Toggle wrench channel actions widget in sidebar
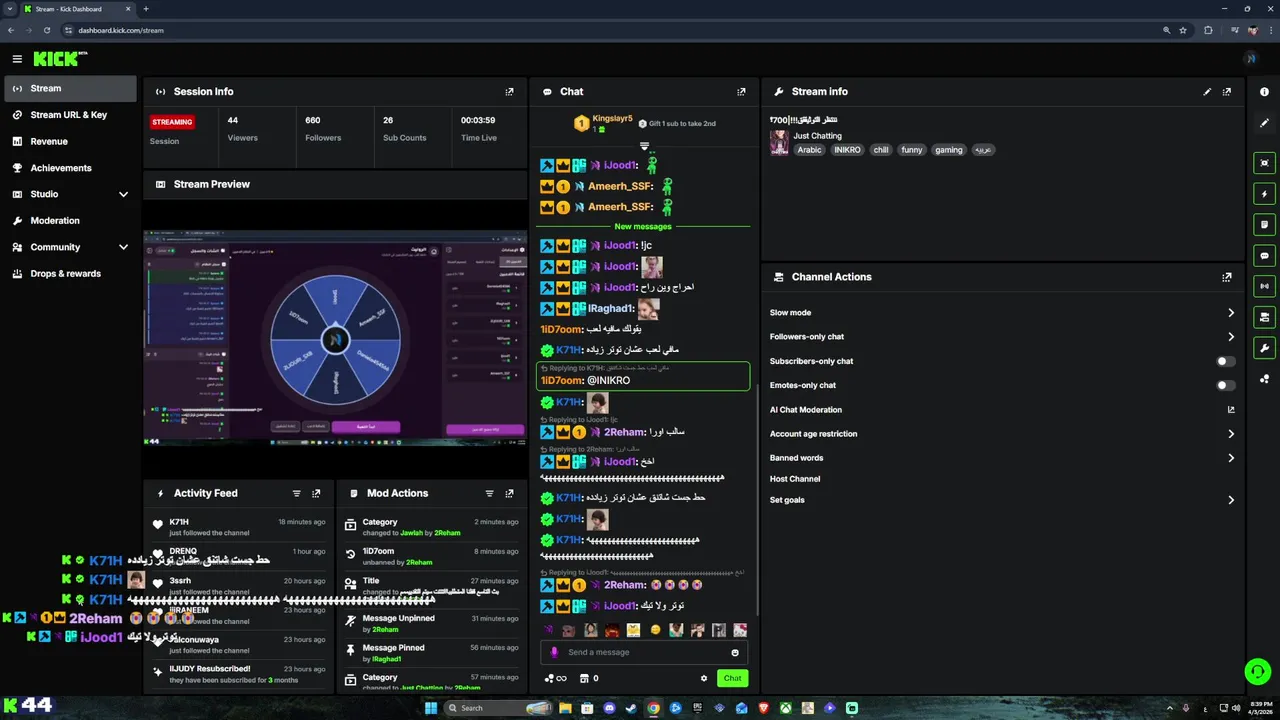 click(x=1265, y=348)
